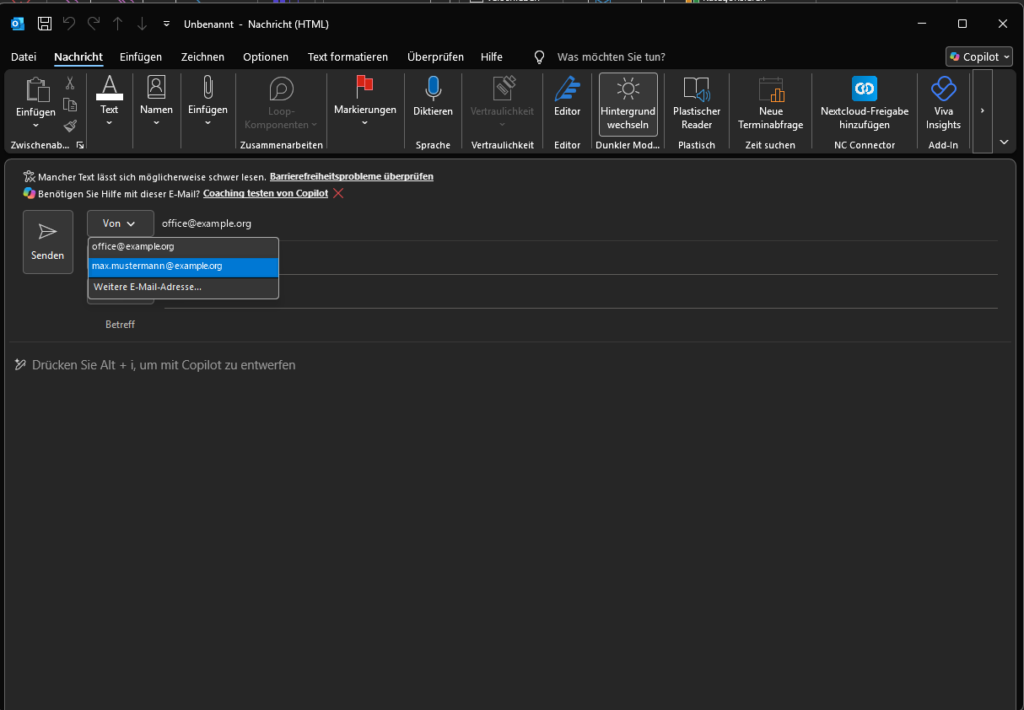This screenshot has height=710, width=1024.
Task: Switch to Text formatieren tab
Action: [348, 57]
